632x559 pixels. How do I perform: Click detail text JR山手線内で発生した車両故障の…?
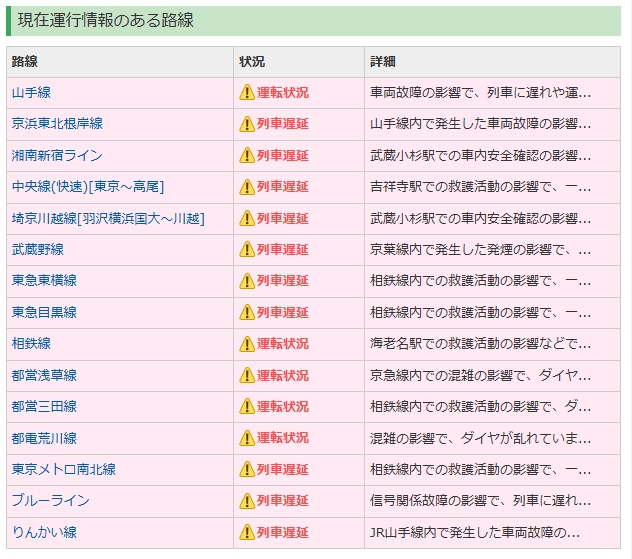point(475,533)
